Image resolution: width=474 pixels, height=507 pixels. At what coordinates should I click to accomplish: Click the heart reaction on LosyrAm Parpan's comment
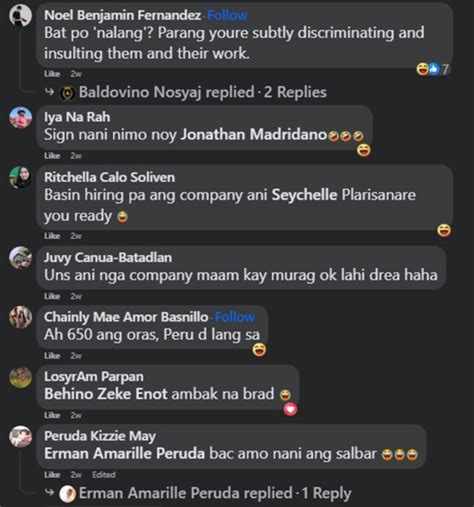(x=290, y=409)
